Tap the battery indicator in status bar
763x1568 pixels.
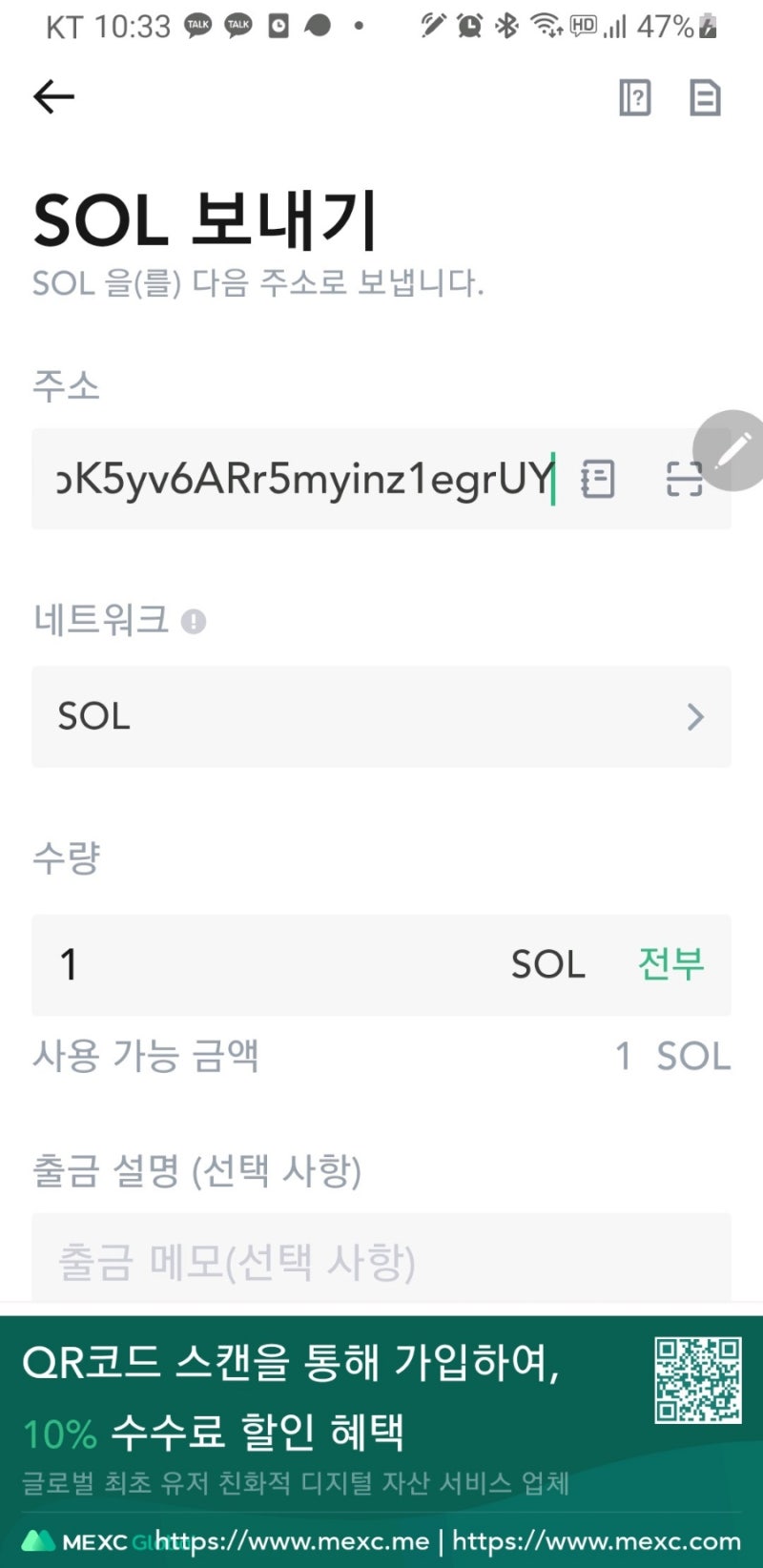point(708,27)
